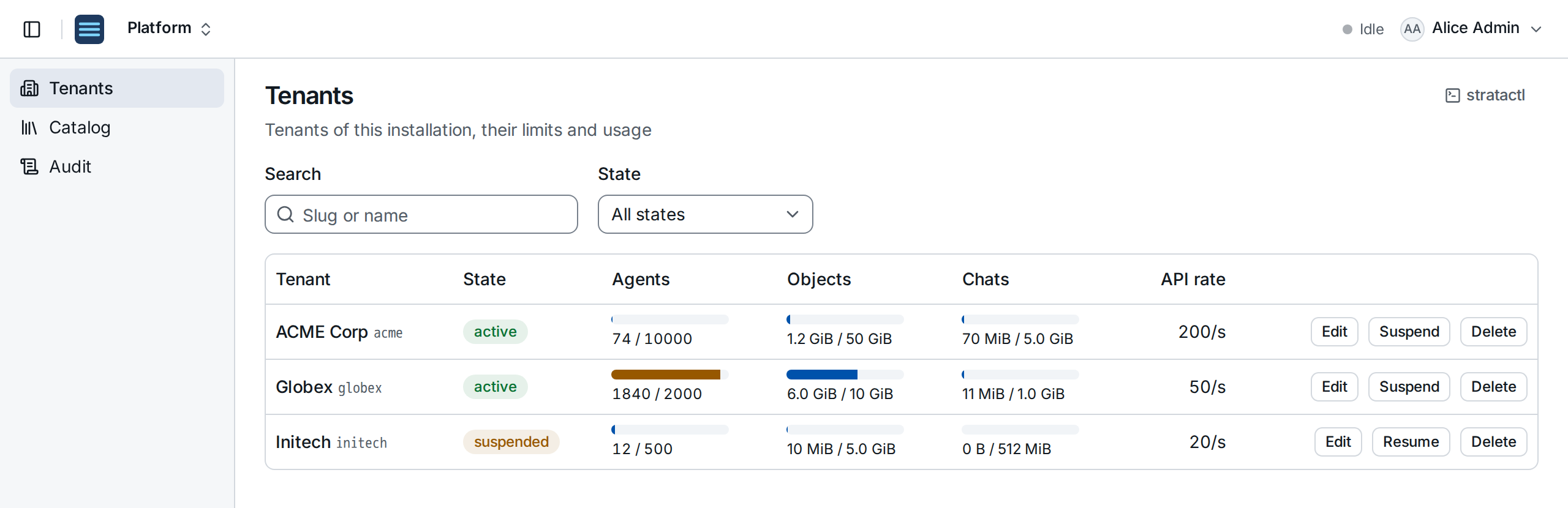Click the active badge for Globex
This screenshot has height=508, width=1568.
[x=495, y=387]
